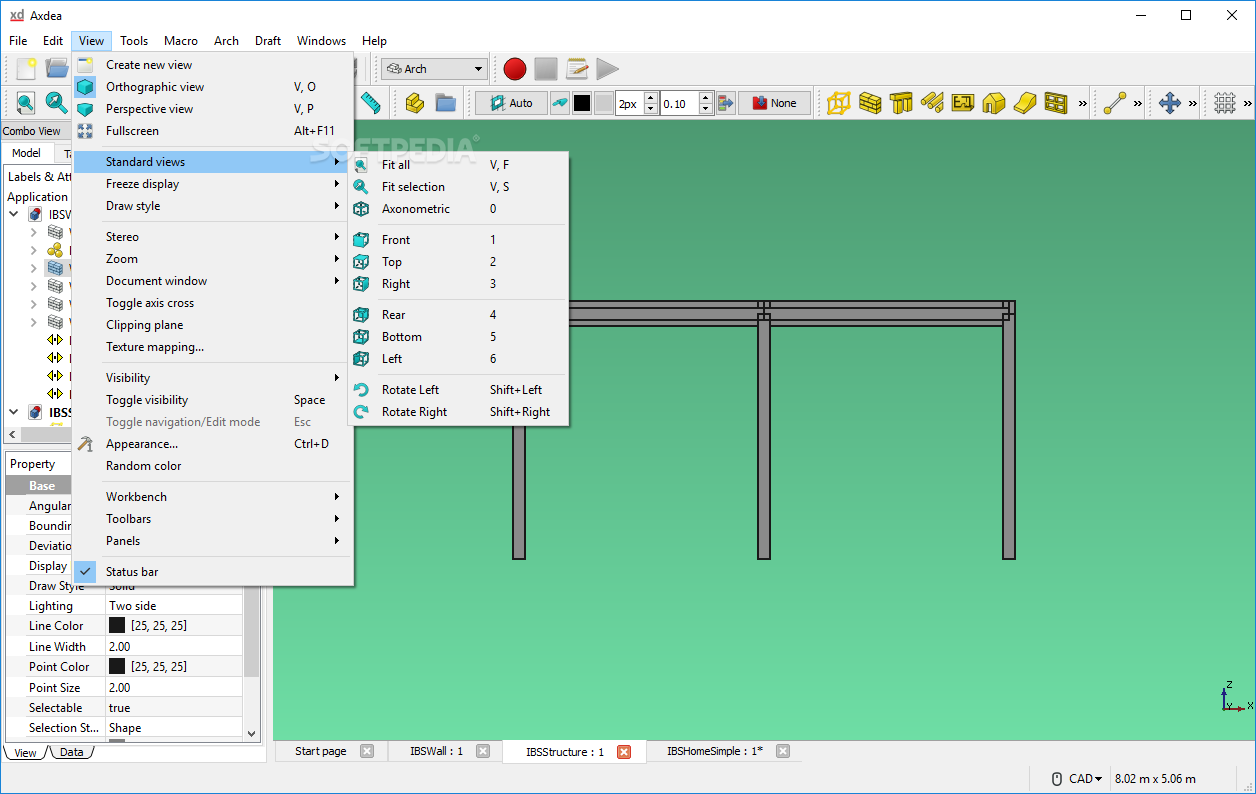Click the new document toolbar icon

(x=27, y=68)
